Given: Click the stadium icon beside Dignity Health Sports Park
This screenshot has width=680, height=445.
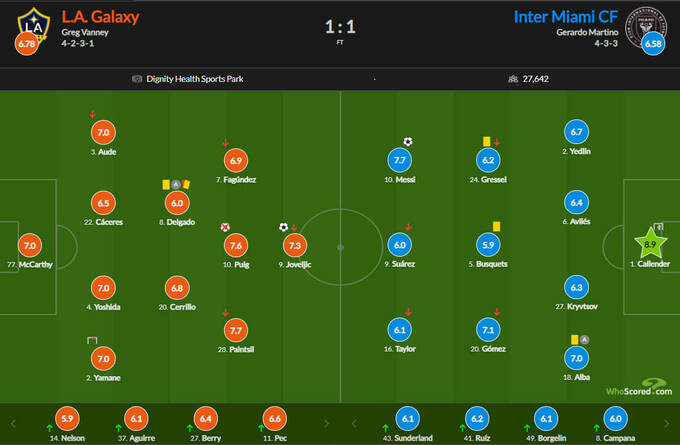Looking at the screenshot, I should (136, 78).
